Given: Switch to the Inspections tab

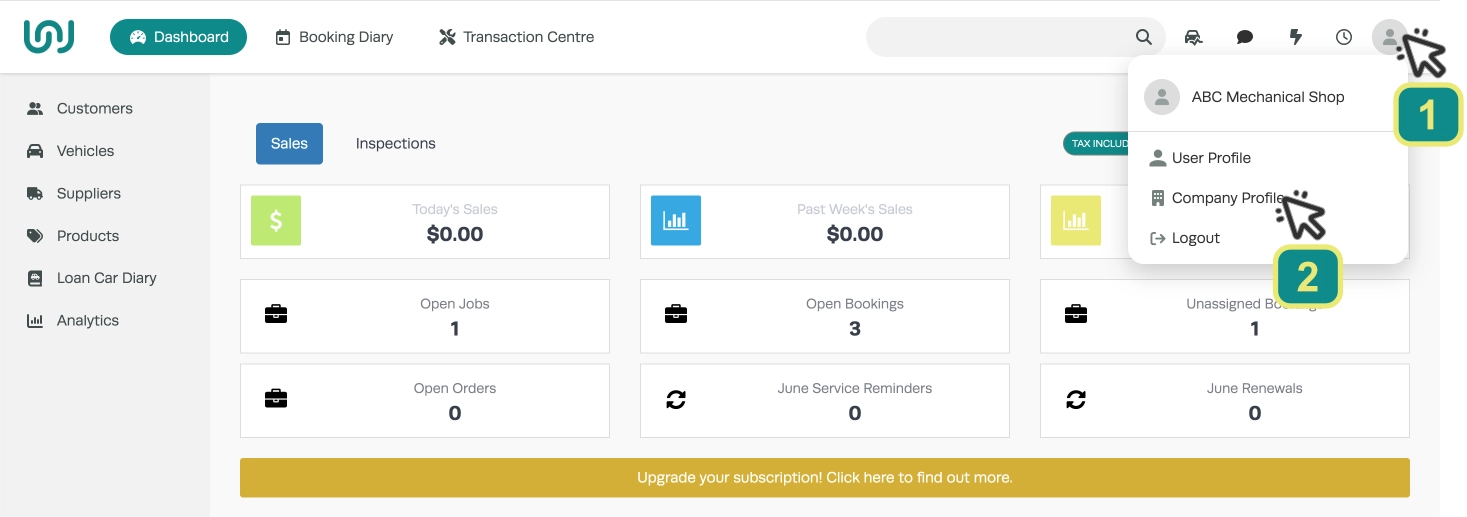Looking at the screenshot, I should coord(396,143).
